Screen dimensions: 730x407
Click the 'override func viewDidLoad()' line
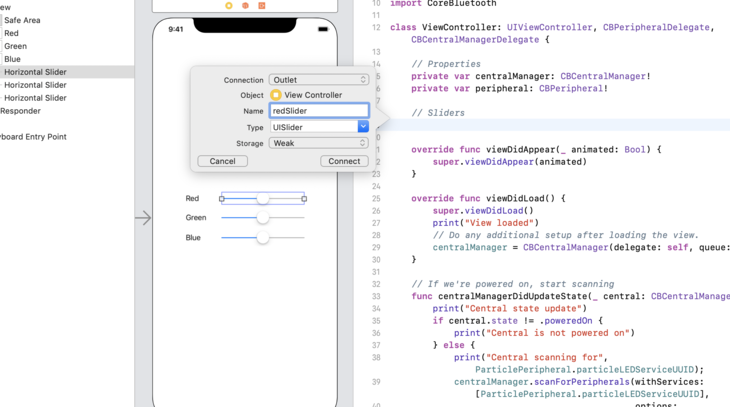coord(488,198)
